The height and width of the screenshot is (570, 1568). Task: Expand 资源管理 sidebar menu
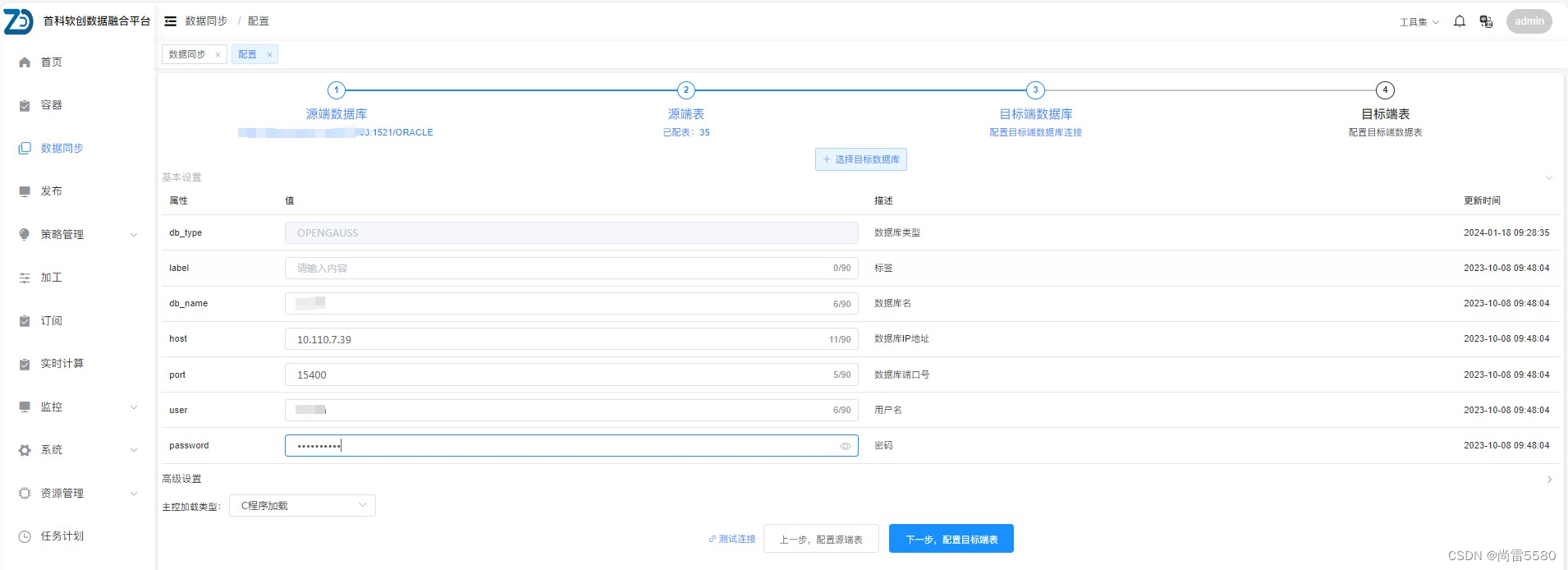pyautogui.click(x=77, y=493)
